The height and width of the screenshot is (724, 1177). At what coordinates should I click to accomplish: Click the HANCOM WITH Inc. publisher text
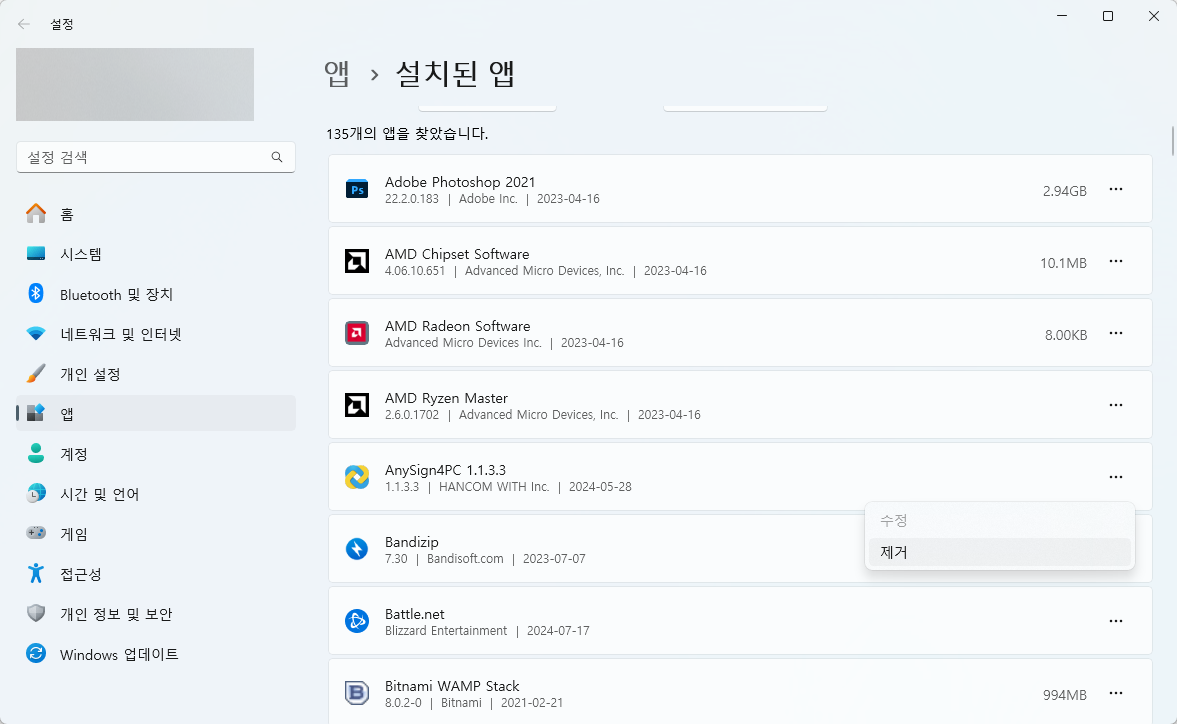494,487
